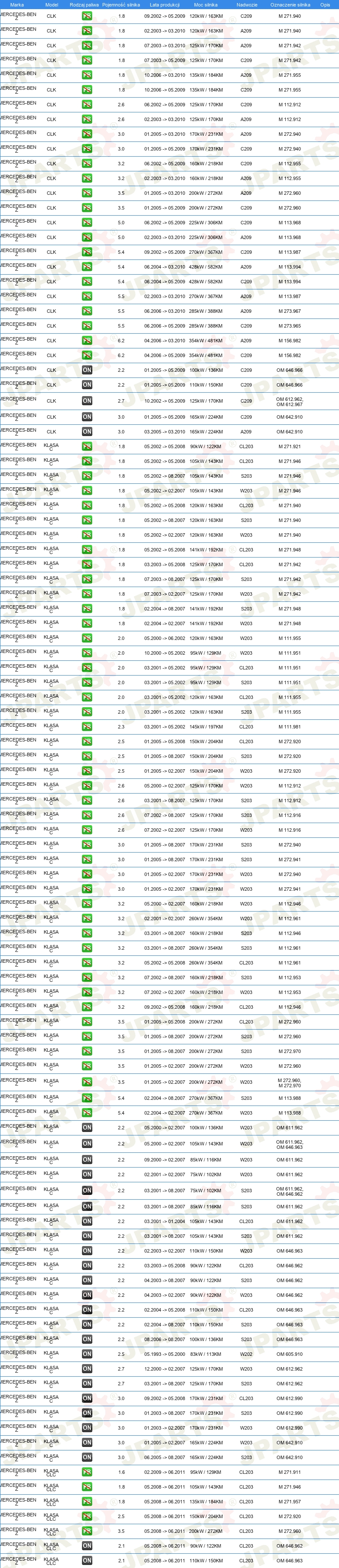Select engine code M 273.965 cell
339x1568 pixels.
coord(289,326)
